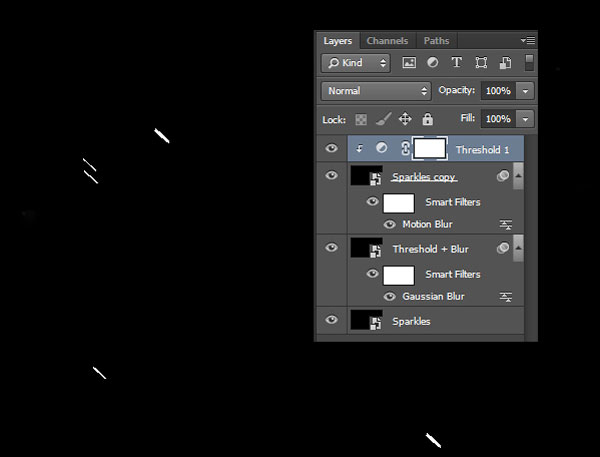Viewport: 600px width, 457px height.
Task: Collapse Threshold + Blur smart filters list
Action: point(518,248)
